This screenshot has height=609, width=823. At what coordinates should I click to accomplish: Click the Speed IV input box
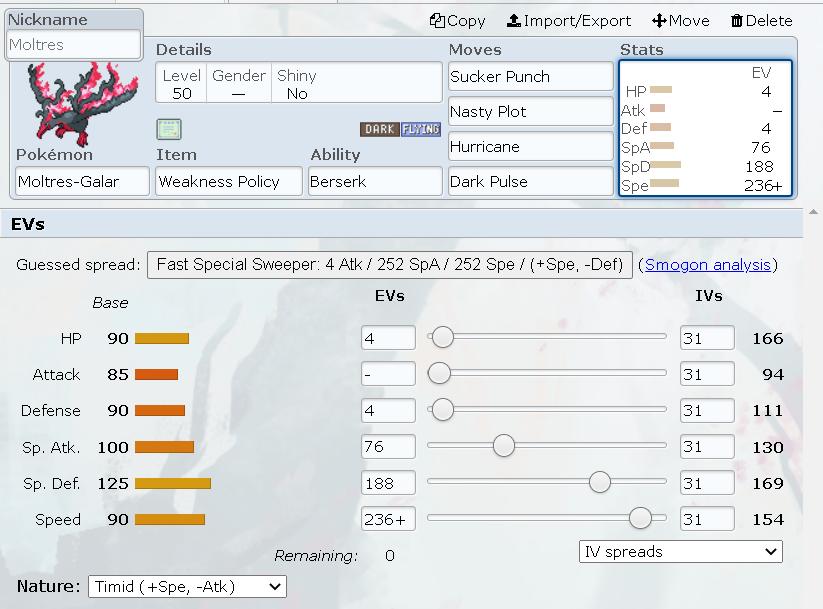click(707, 519)
